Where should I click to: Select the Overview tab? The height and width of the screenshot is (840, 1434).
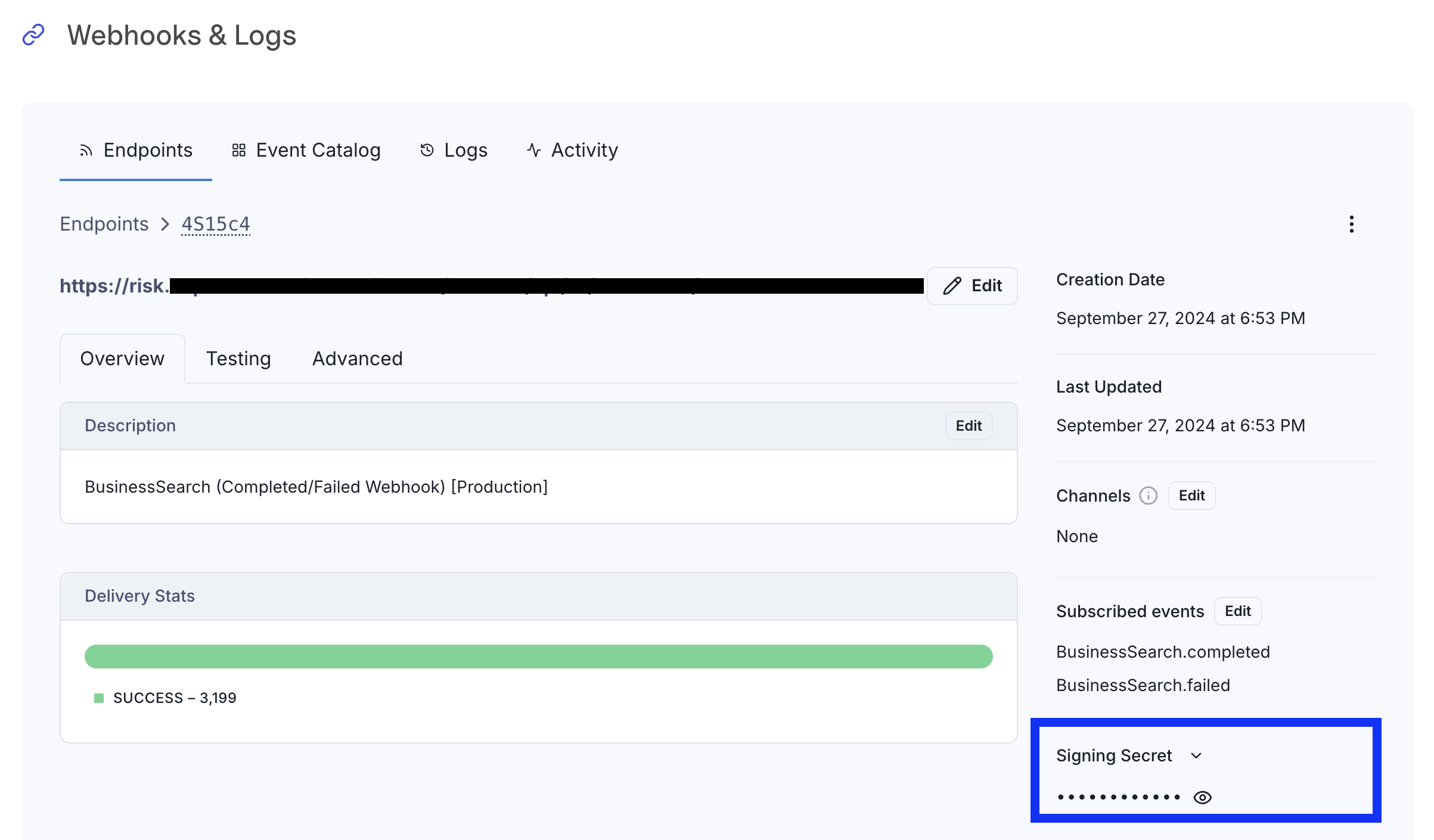pyautogui.click(x=122, y=359)
